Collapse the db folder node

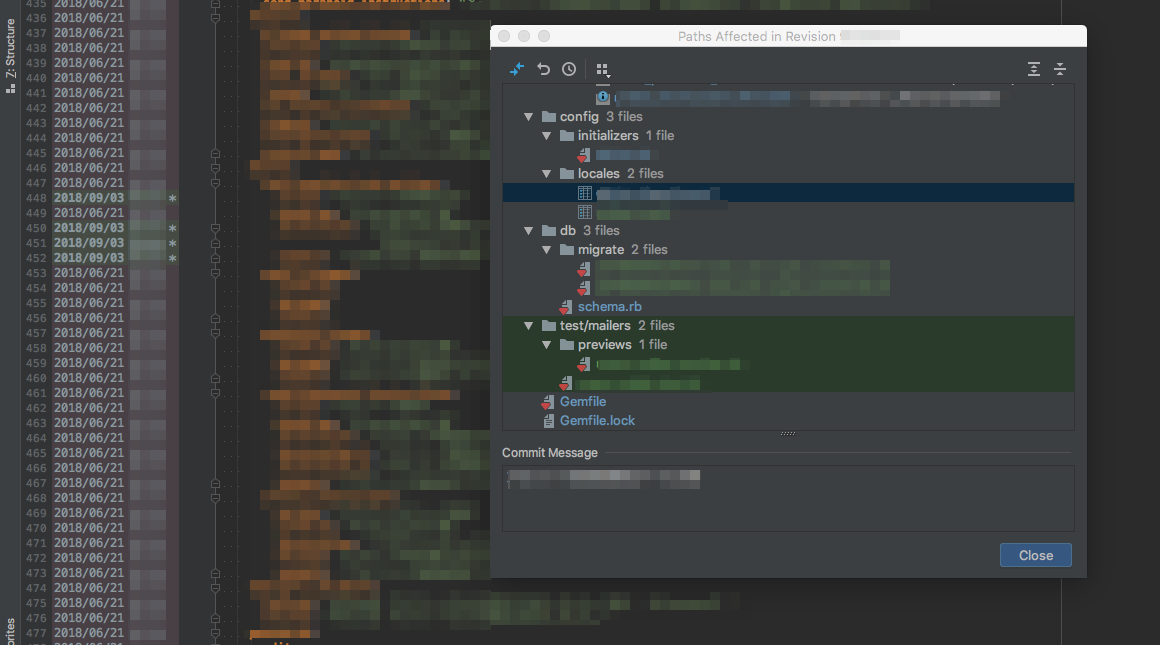(529, 231)
